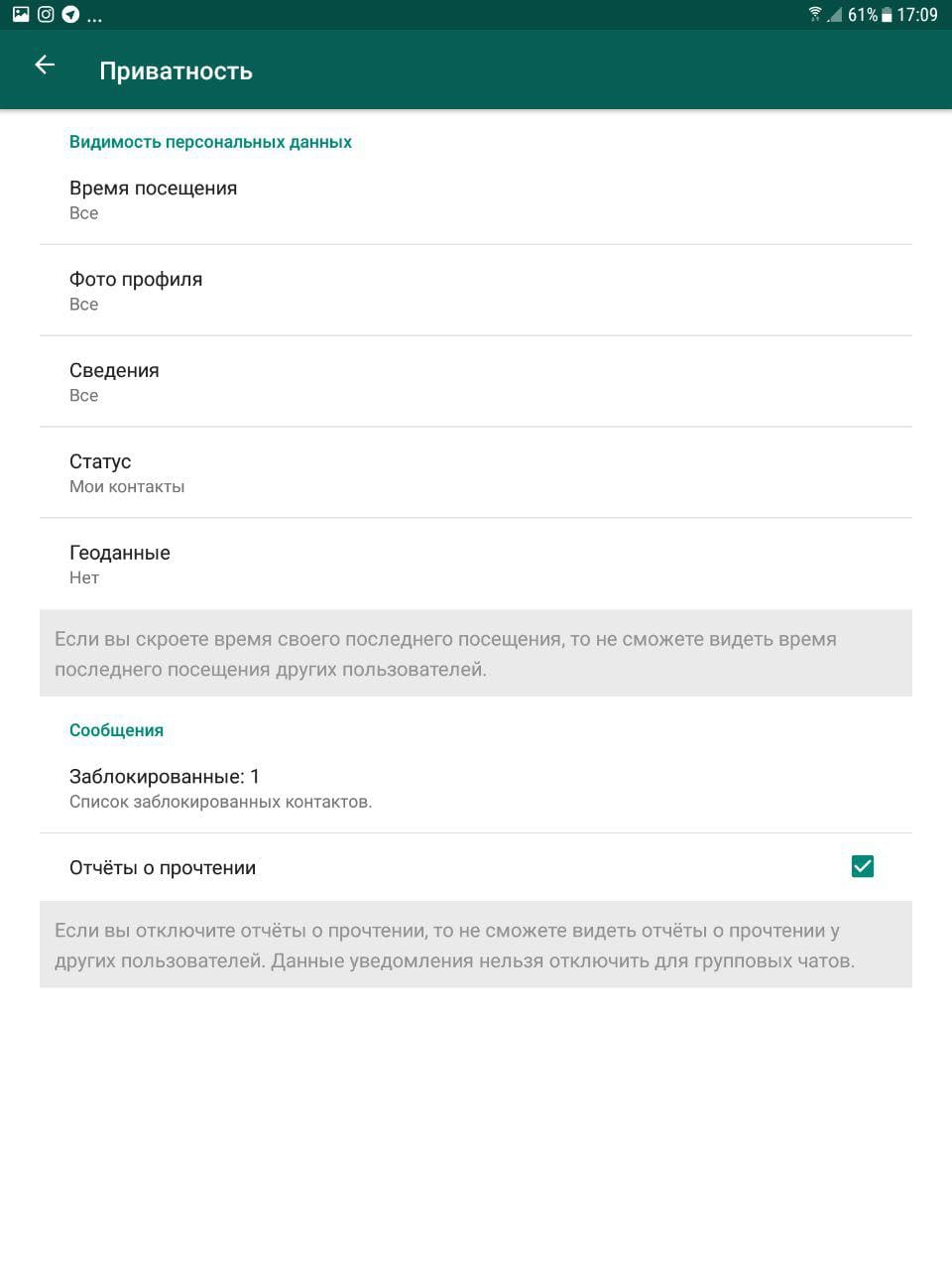
Task: Tap the three-dots overflow notification indicator
Action: [95, 17]
